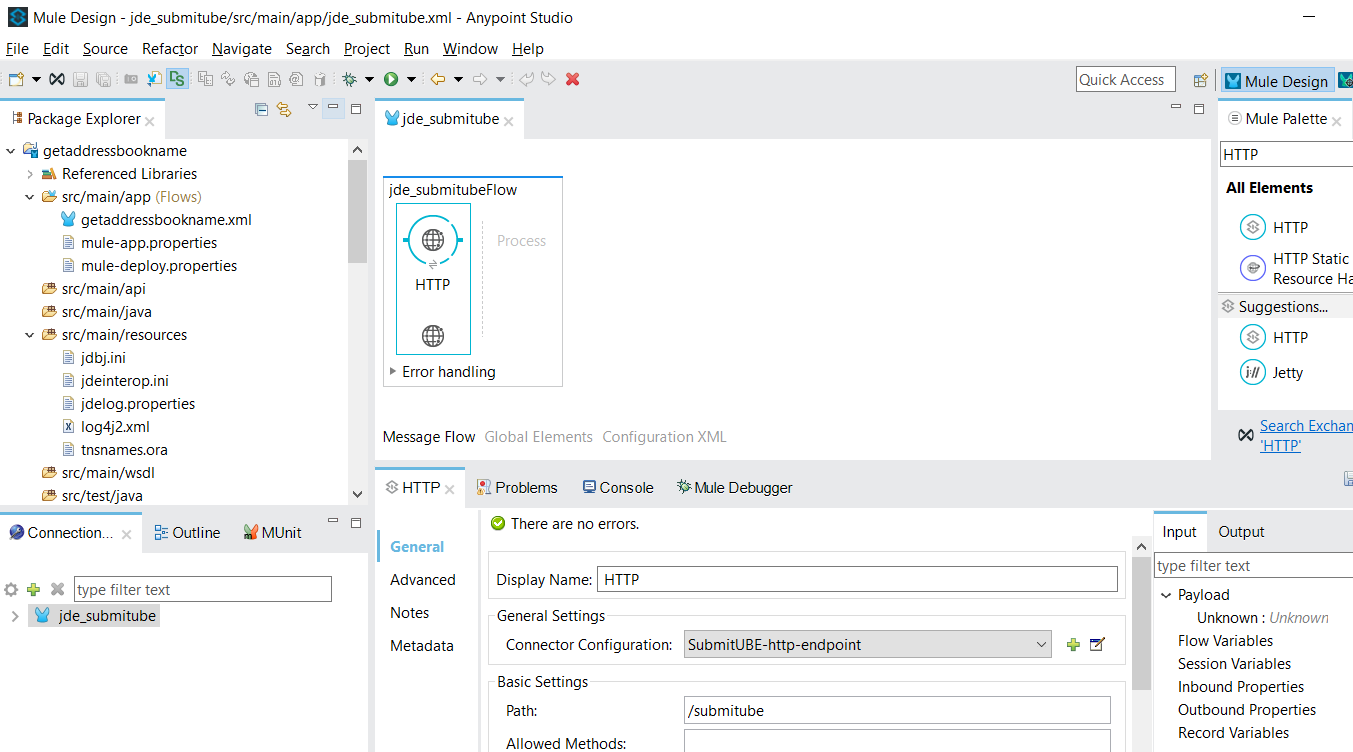Open the New wizard dropdown arrow

[37, 79]
